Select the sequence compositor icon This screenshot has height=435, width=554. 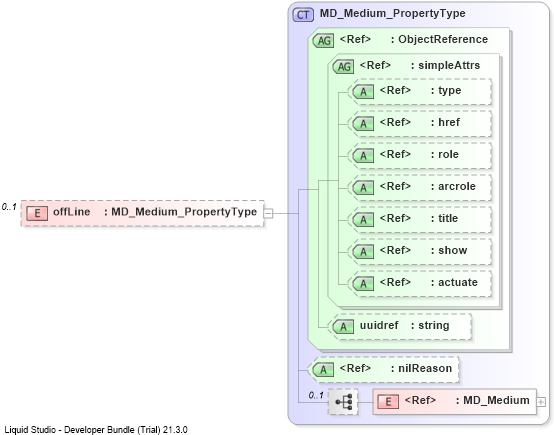[343, 402]
